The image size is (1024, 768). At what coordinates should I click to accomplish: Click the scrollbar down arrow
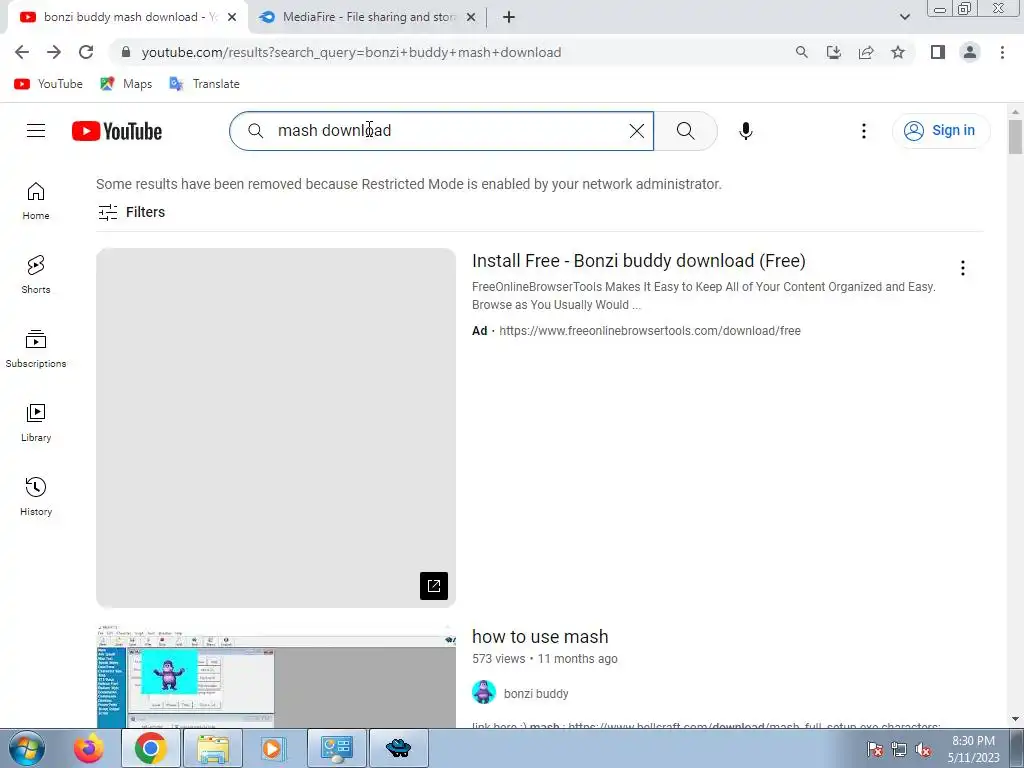coord(1015,720)
